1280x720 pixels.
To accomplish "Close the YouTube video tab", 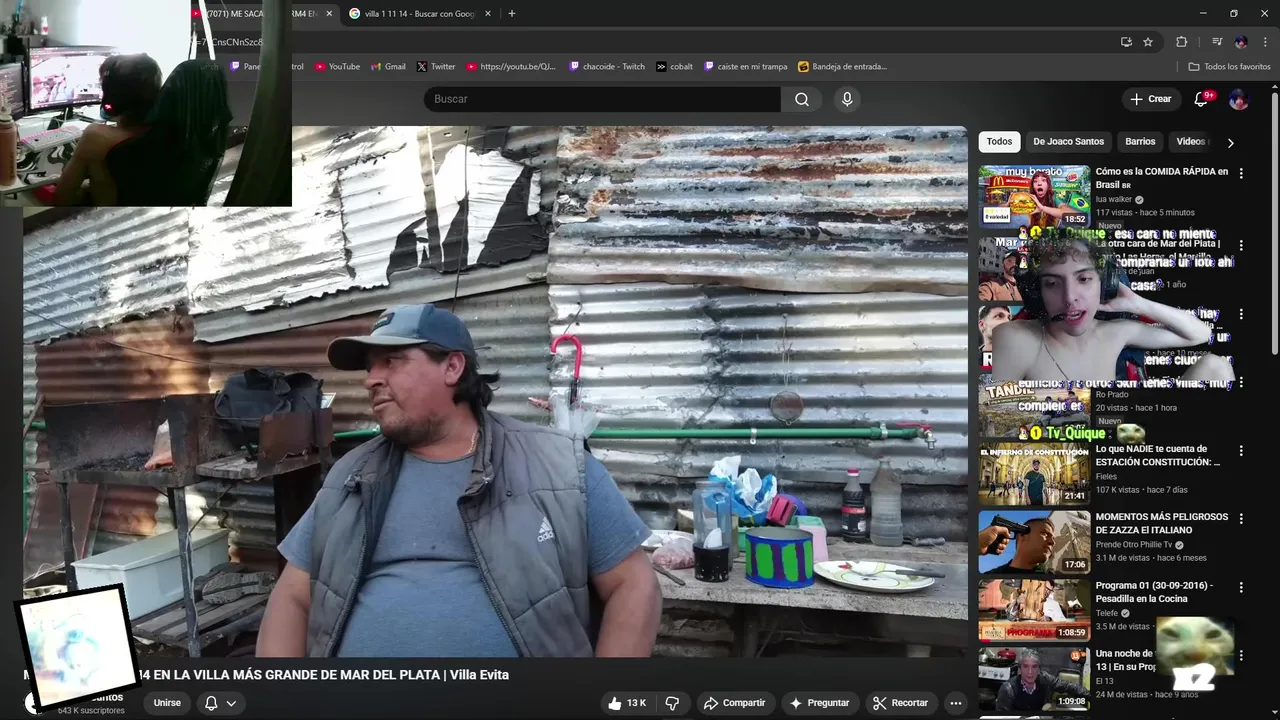I will click(x=329, y=14).
